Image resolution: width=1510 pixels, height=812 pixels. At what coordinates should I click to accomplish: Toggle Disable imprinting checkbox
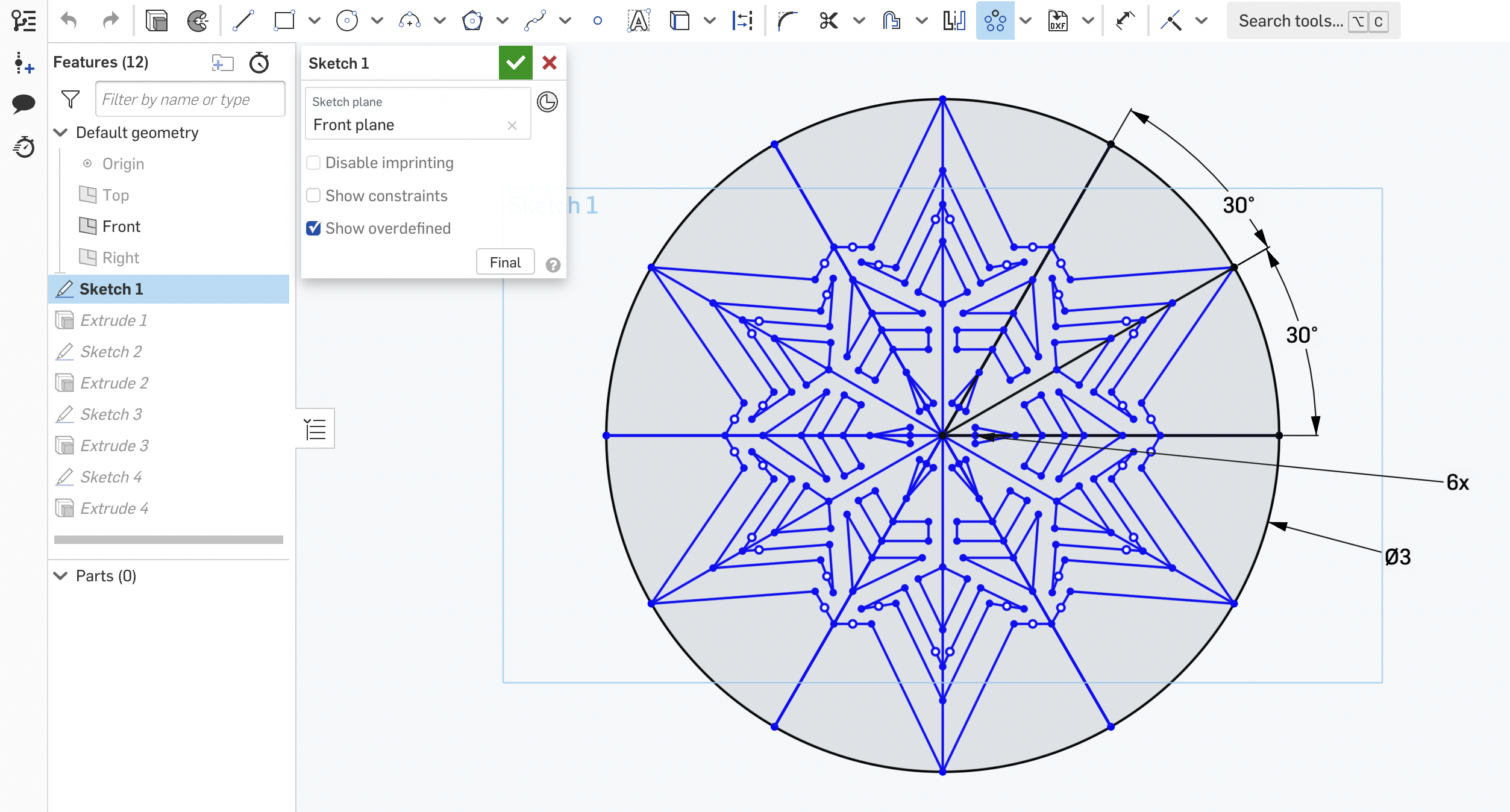click(314, 163)
